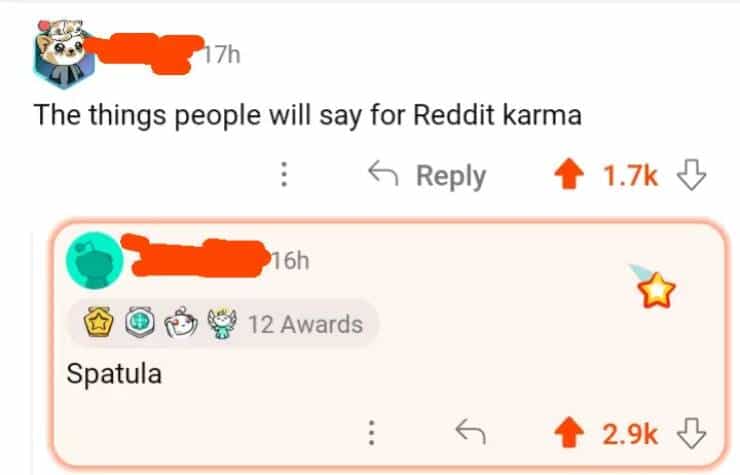Click the 17h timestamp

point(222,55)
